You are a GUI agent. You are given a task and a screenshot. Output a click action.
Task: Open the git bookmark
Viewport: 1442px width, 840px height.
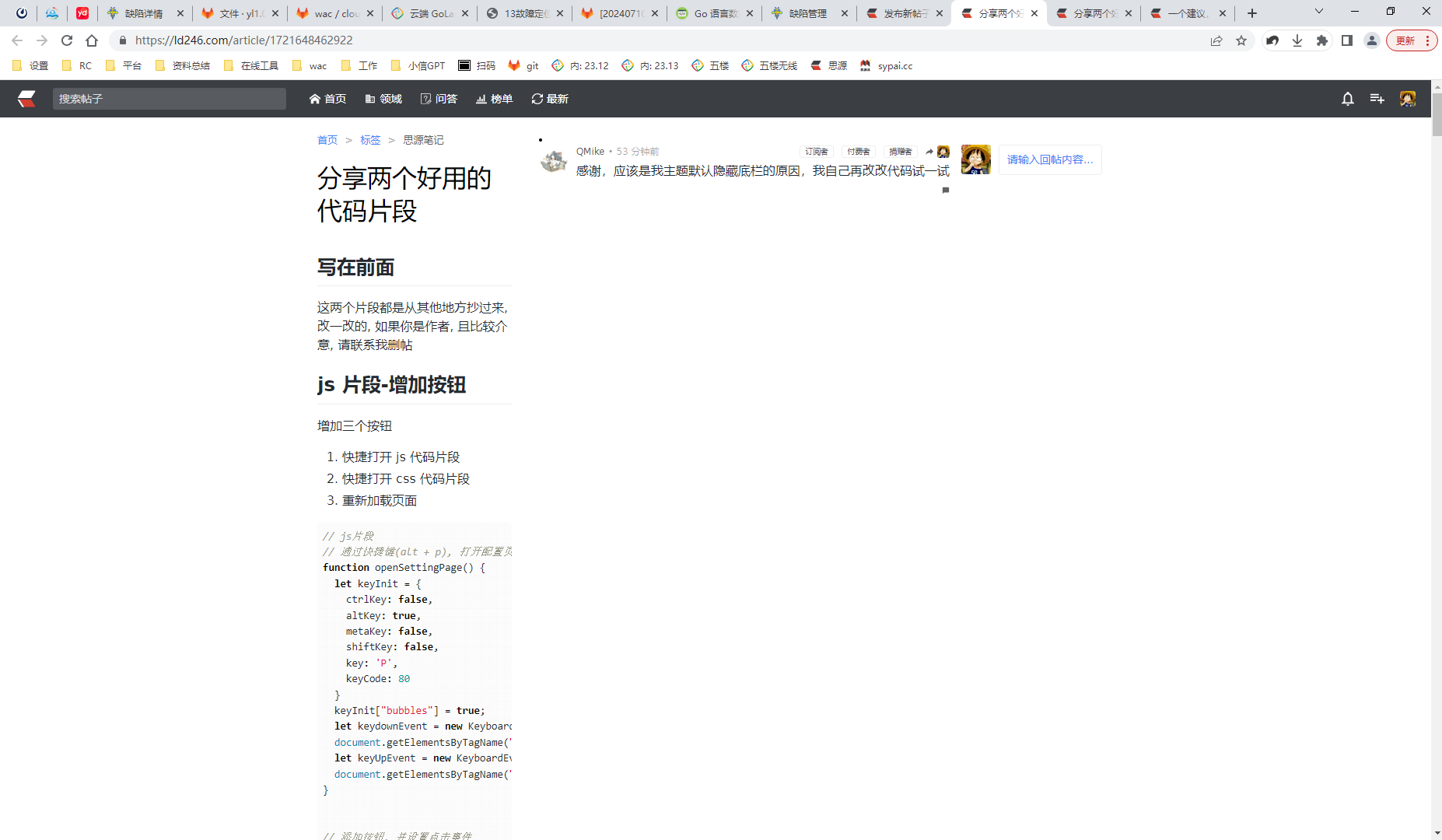pyautogui.click(x=523, y=66)
